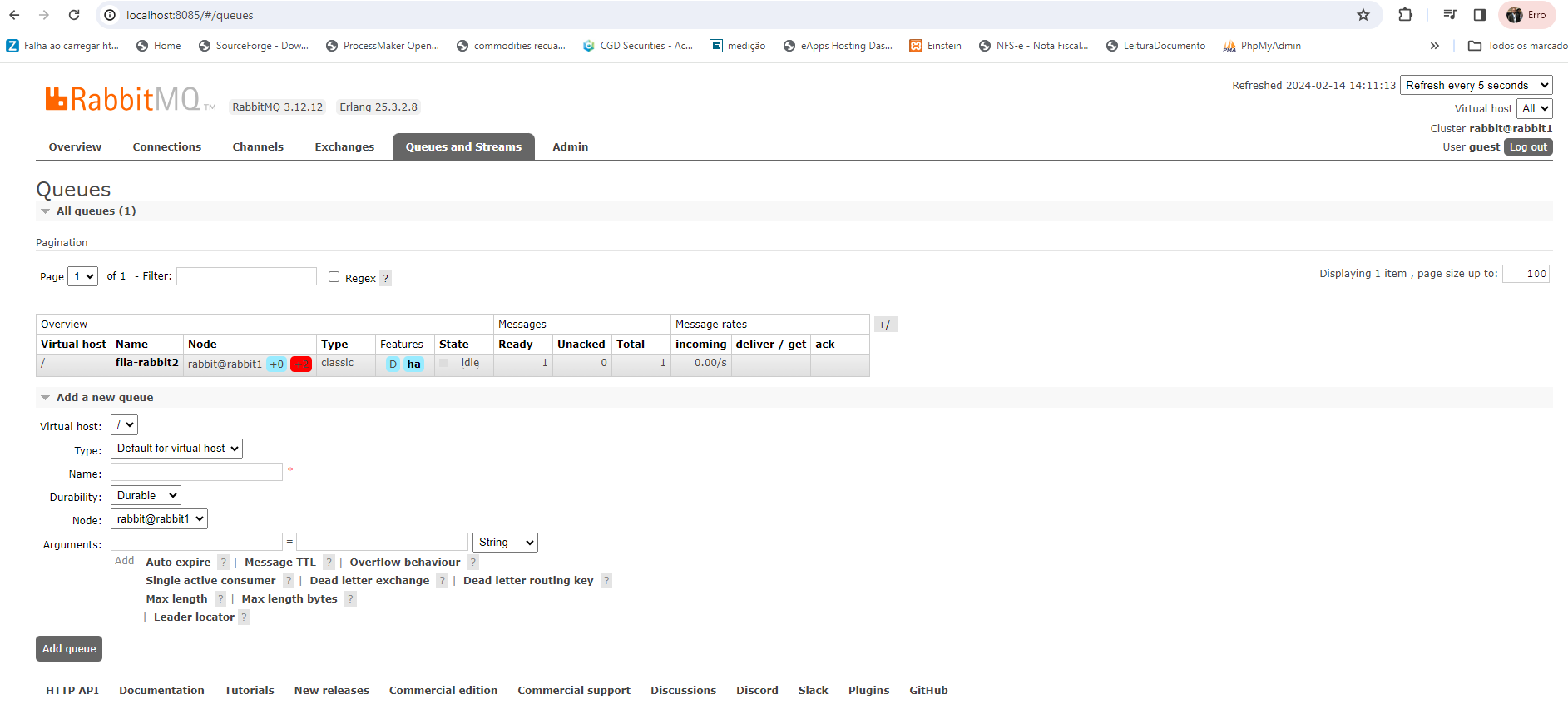Insert the Max length argument shortcut
This screenshot has width=1568, height=724.
point(176,599)
